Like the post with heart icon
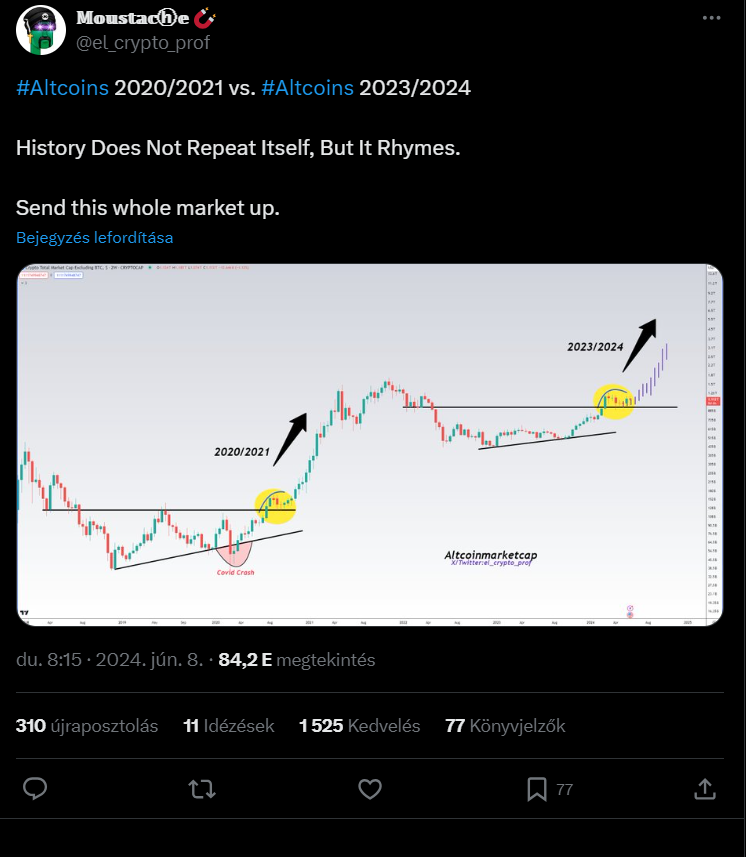Screen dimensions: 746x857 [370, 789]
